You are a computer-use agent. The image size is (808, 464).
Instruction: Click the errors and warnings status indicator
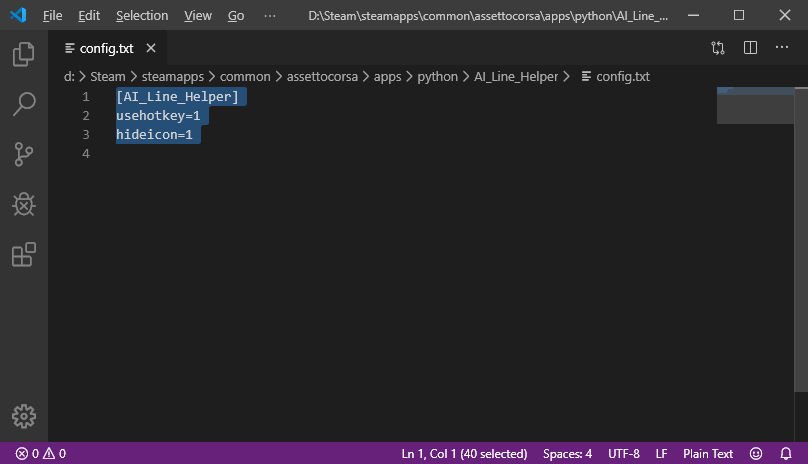[x=41, y=453]
